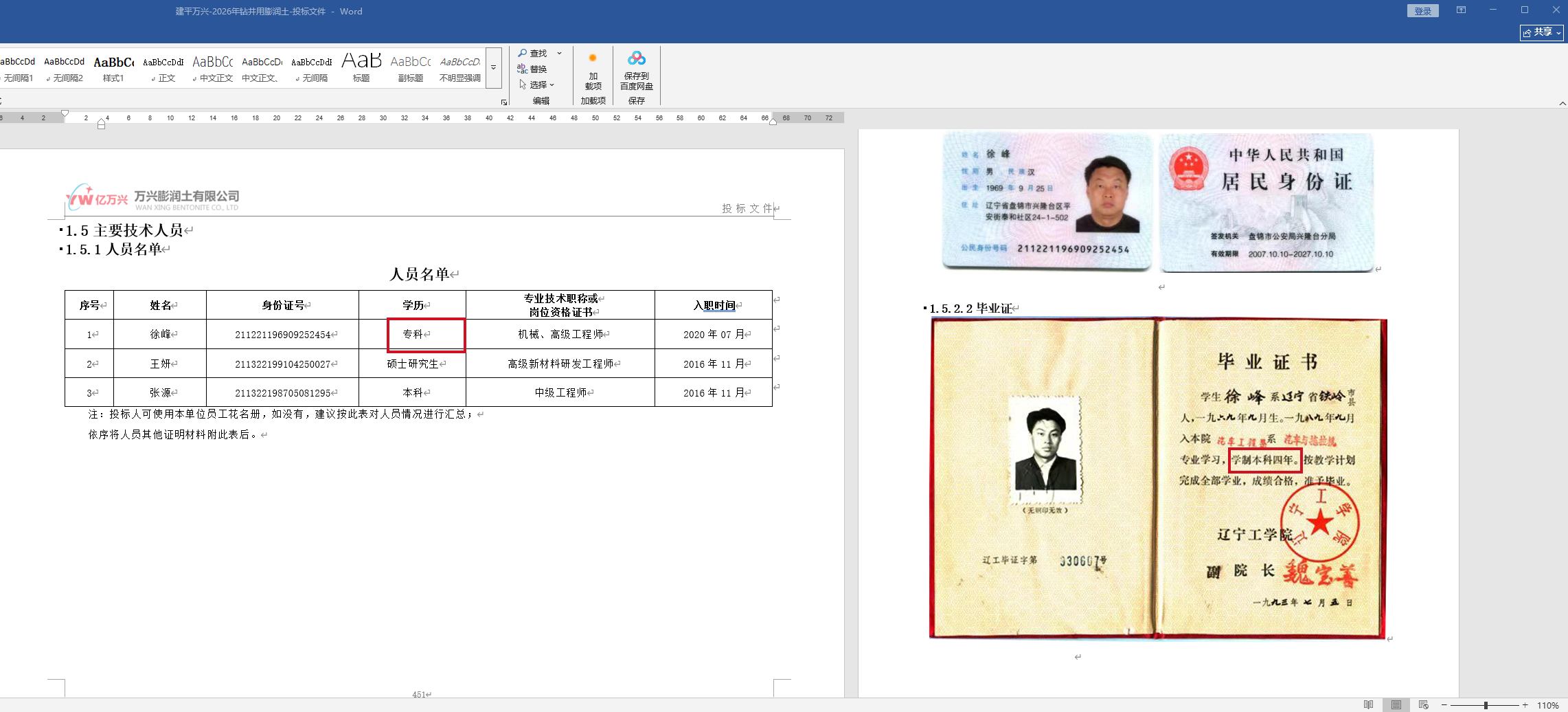Viewport: 1568px width, 712px height.
Task: Apply the 标题 heading style
Action: click(361, 69)
